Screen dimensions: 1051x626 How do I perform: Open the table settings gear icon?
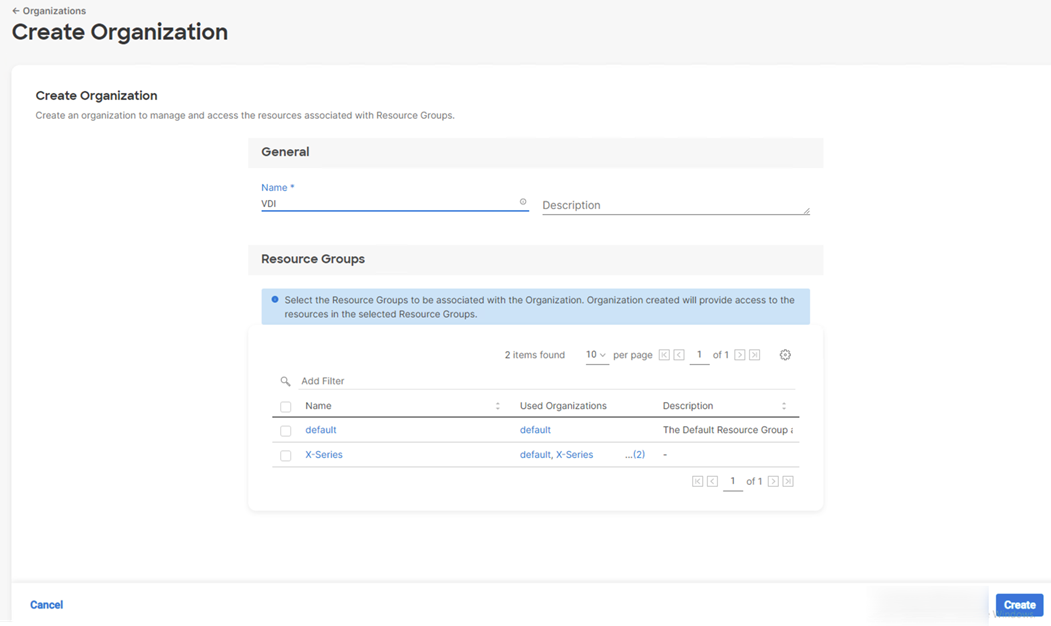(x=785, y=355)
